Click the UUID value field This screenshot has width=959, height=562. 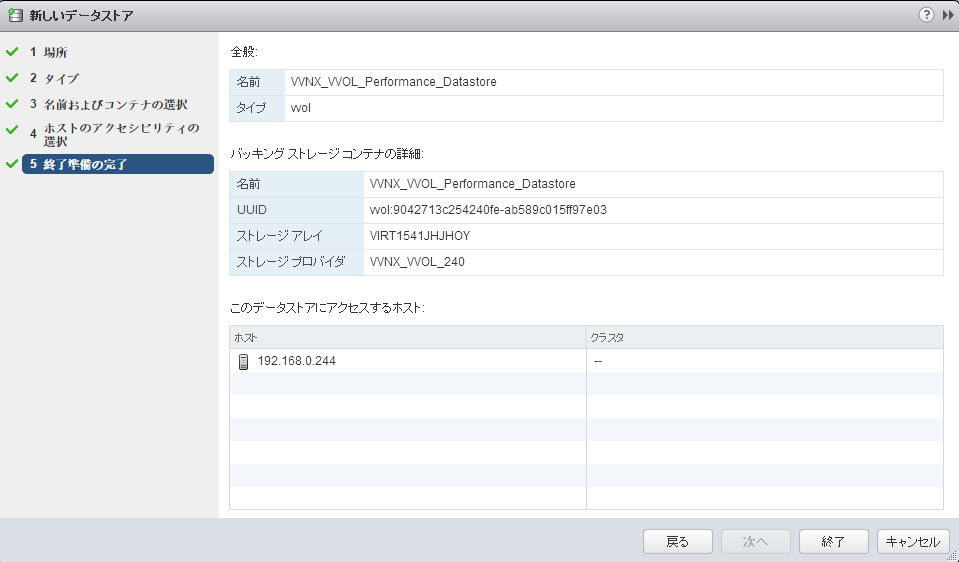click(653, 210)
